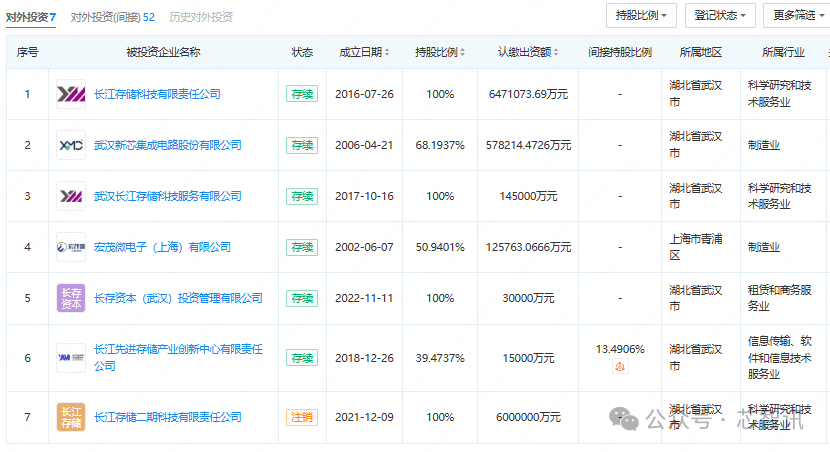Click the amount 578214.4726万元

(x=528, y=145)
